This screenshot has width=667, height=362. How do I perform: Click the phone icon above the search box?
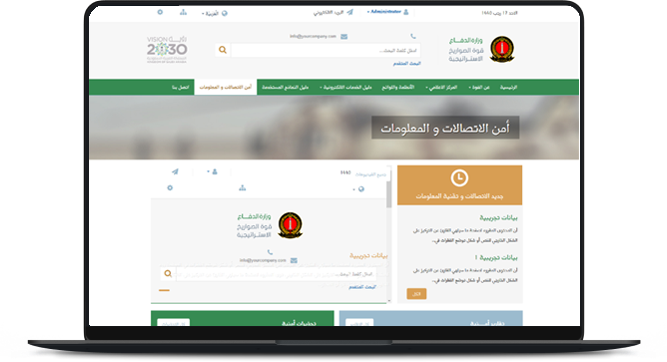click(413, 37)
